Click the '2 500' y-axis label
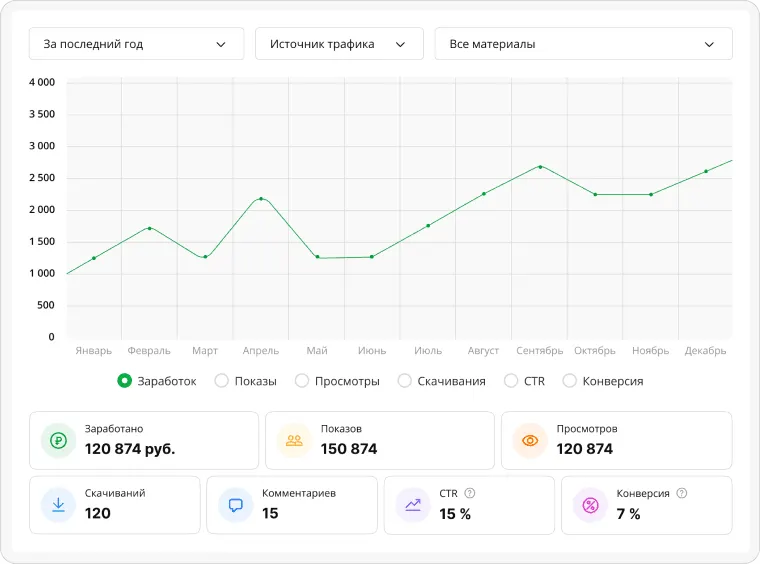Screen dimensions: 760x564 [42, 178]
